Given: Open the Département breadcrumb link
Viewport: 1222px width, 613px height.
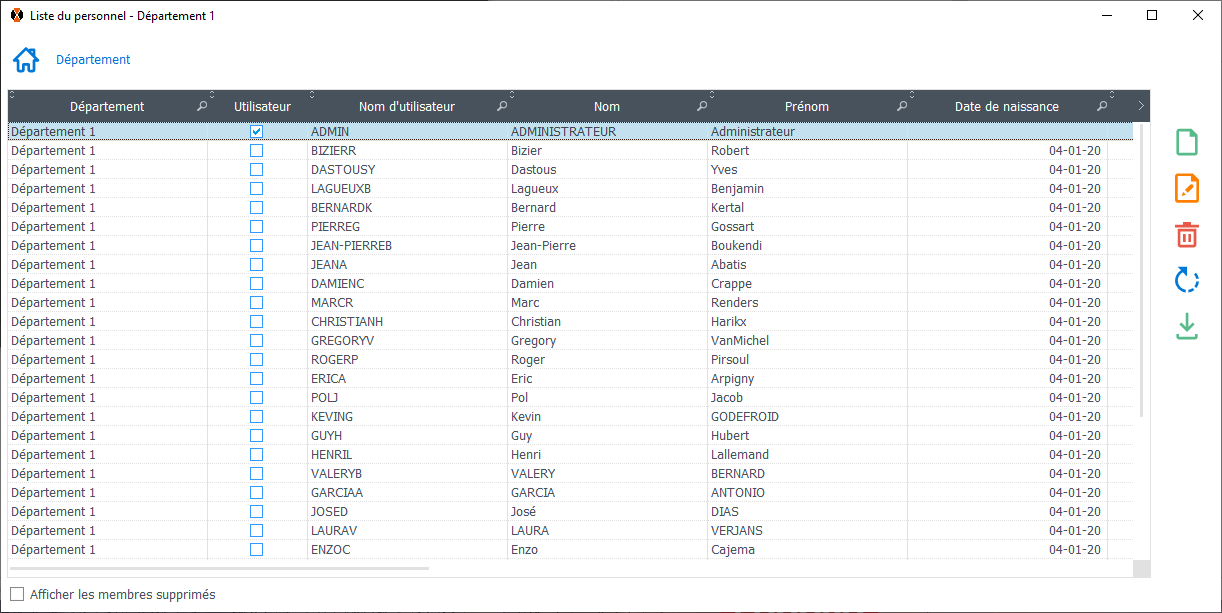Looking at the screenshot, I should [x=93, y=60].
